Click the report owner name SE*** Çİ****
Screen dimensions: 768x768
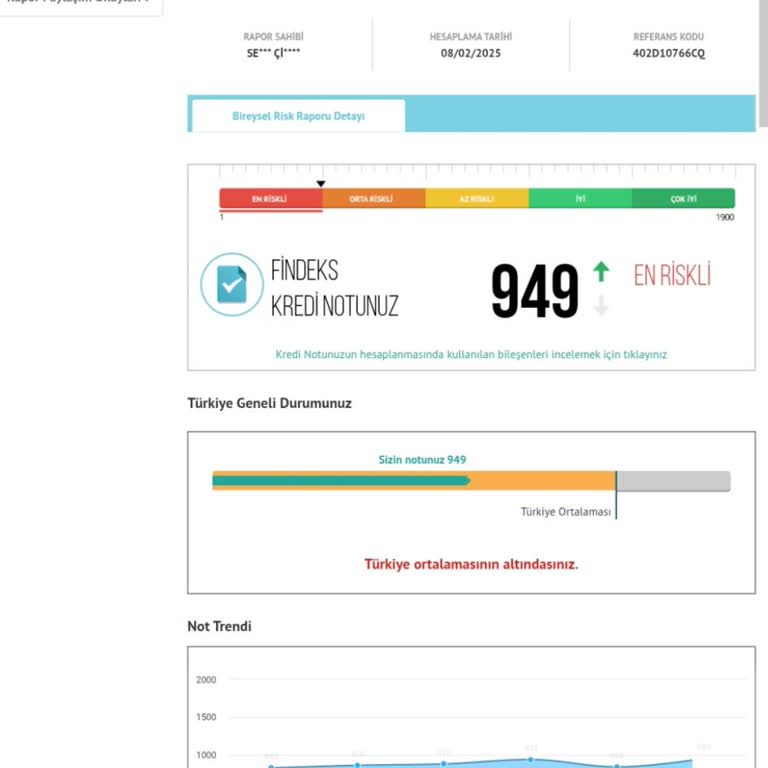[x=273, y=53]
